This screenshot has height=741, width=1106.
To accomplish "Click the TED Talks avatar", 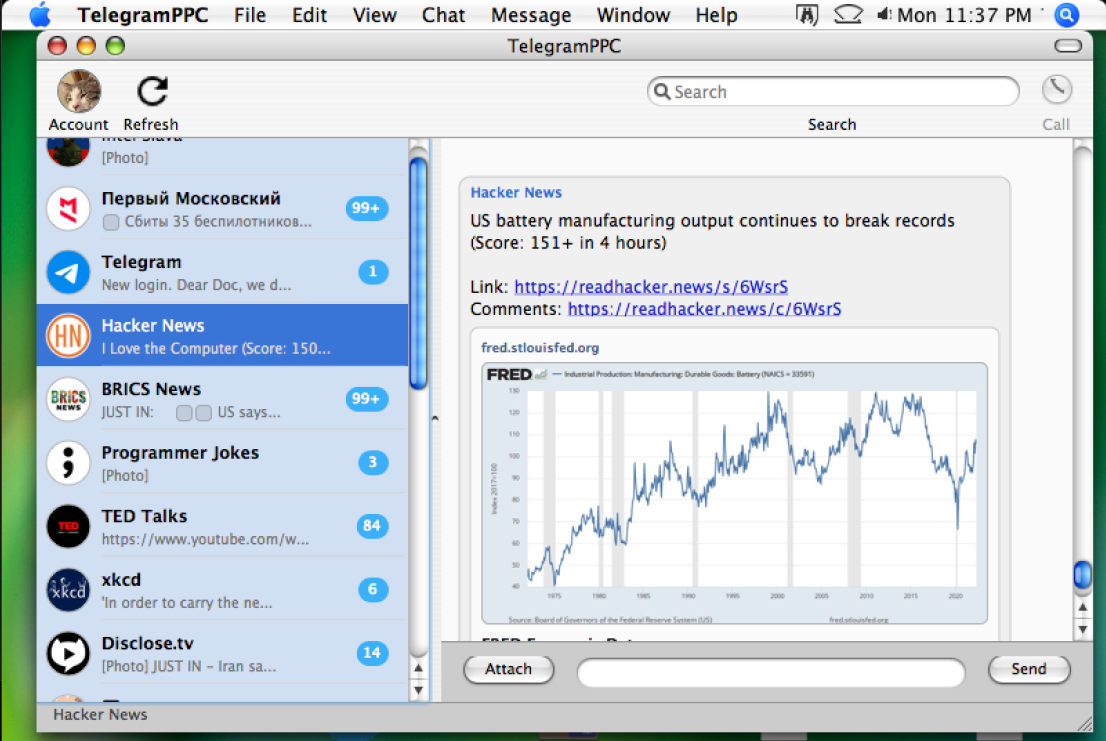I will click(x=68, y=526).
